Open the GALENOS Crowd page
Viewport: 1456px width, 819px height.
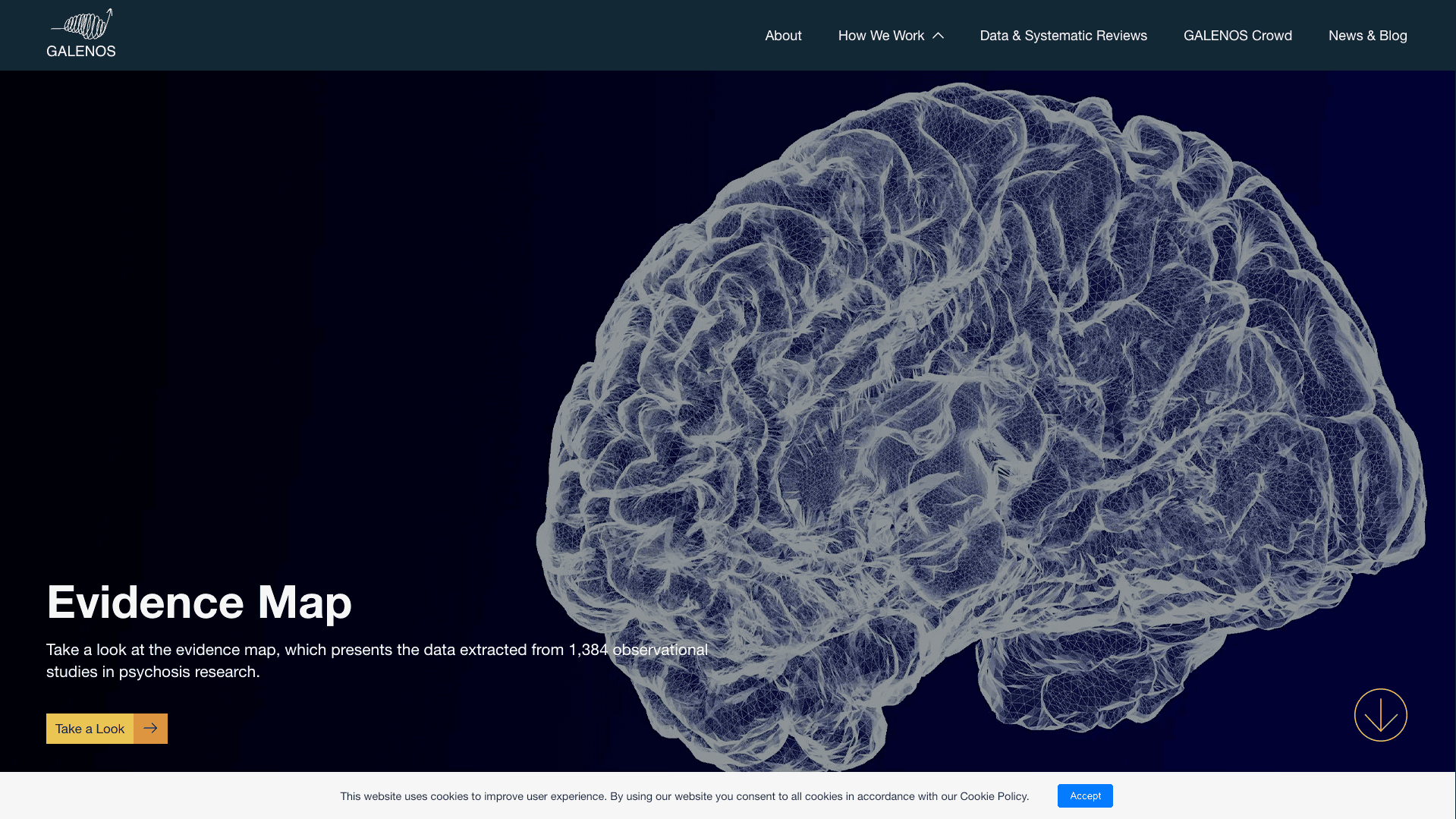(1237, 35)
